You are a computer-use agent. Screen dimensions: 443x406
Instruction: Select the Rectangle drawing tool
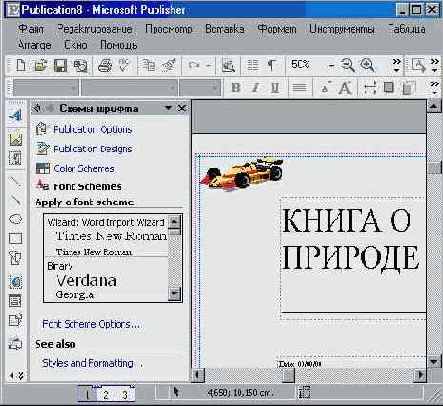click(x=15, y=238)
